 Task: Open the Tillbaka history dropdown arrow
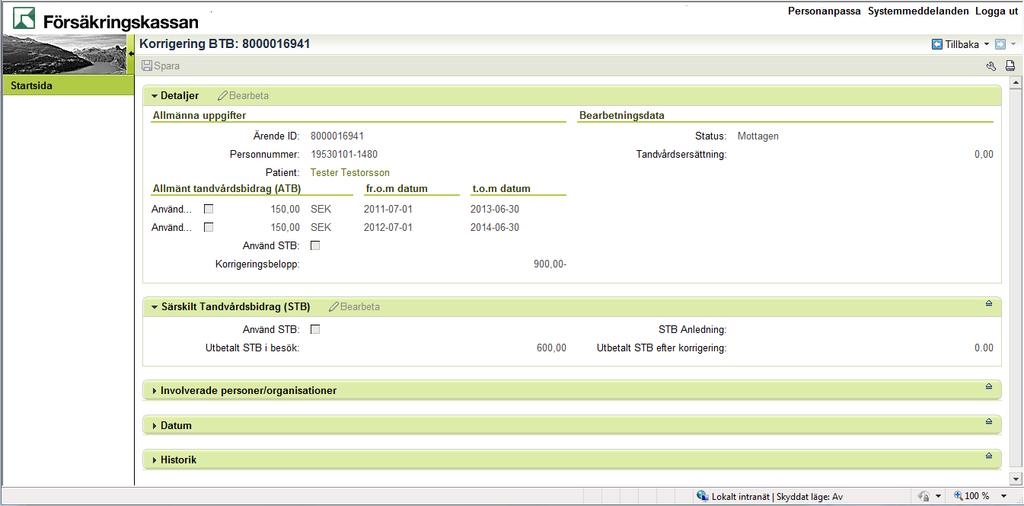(987, 45)
